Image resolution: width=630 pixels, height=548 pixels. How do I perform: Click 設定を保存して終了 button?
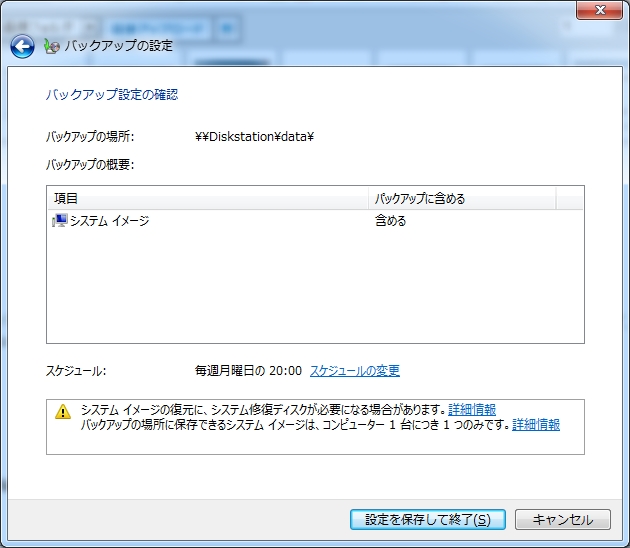[428, 519]
